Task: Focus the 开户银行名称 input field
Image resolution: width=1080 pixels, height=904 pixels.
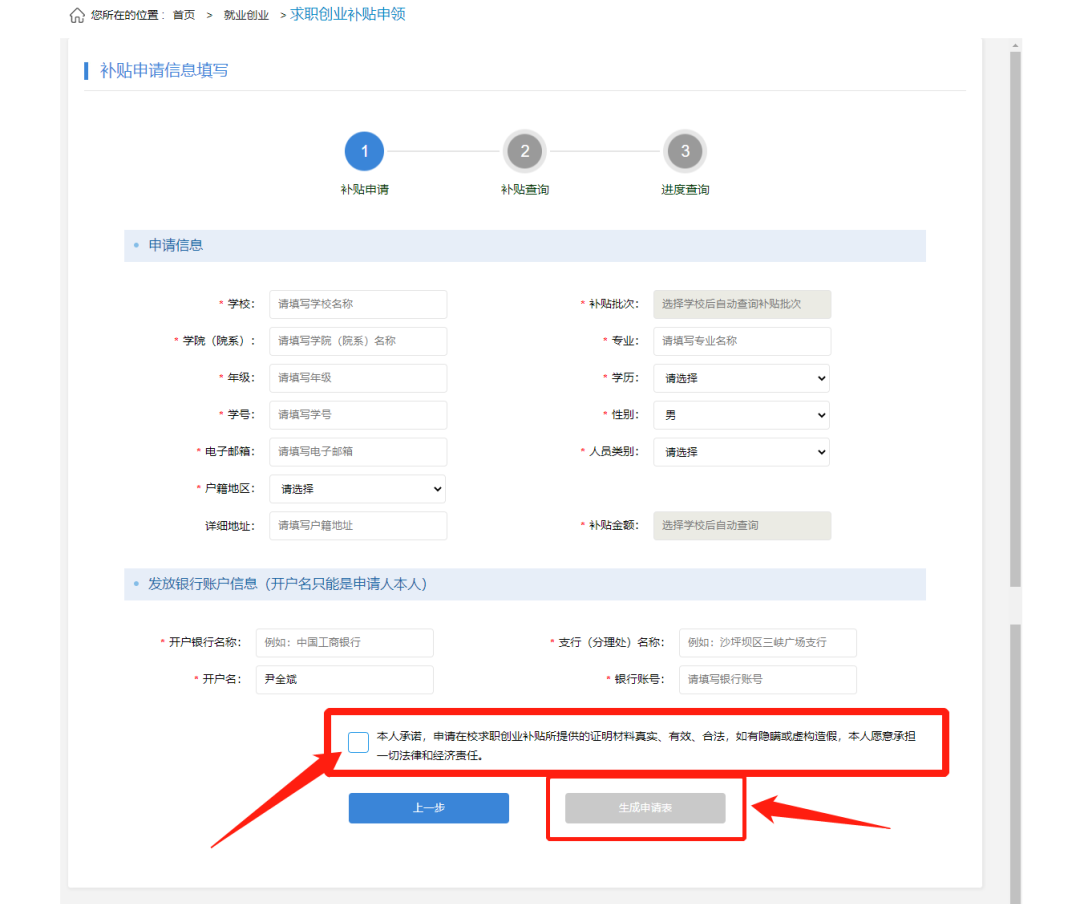Action: click(344, 642)
